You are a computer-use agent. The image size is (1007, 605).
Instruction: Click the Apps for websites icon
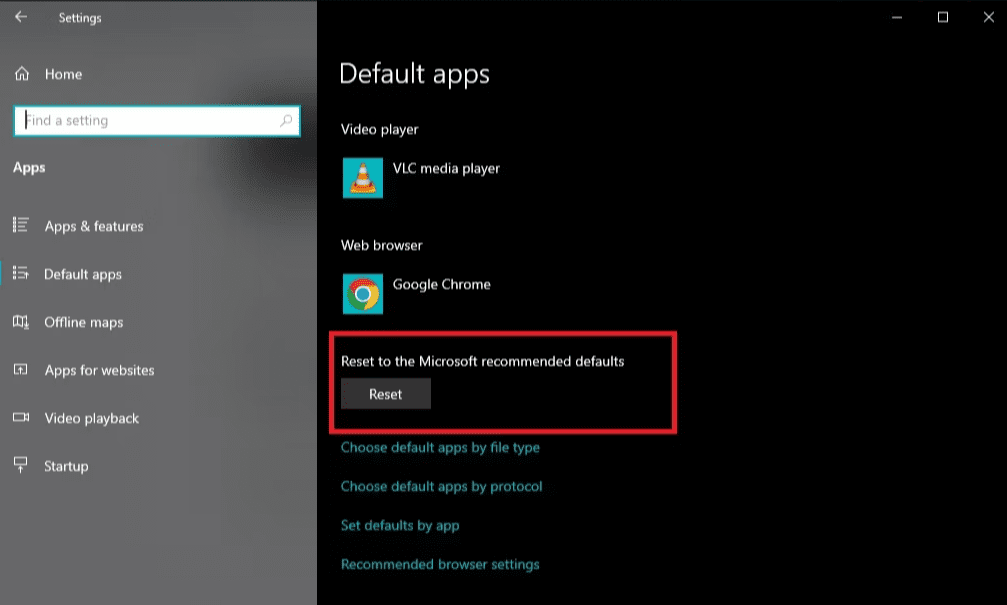tap(20, 370)
